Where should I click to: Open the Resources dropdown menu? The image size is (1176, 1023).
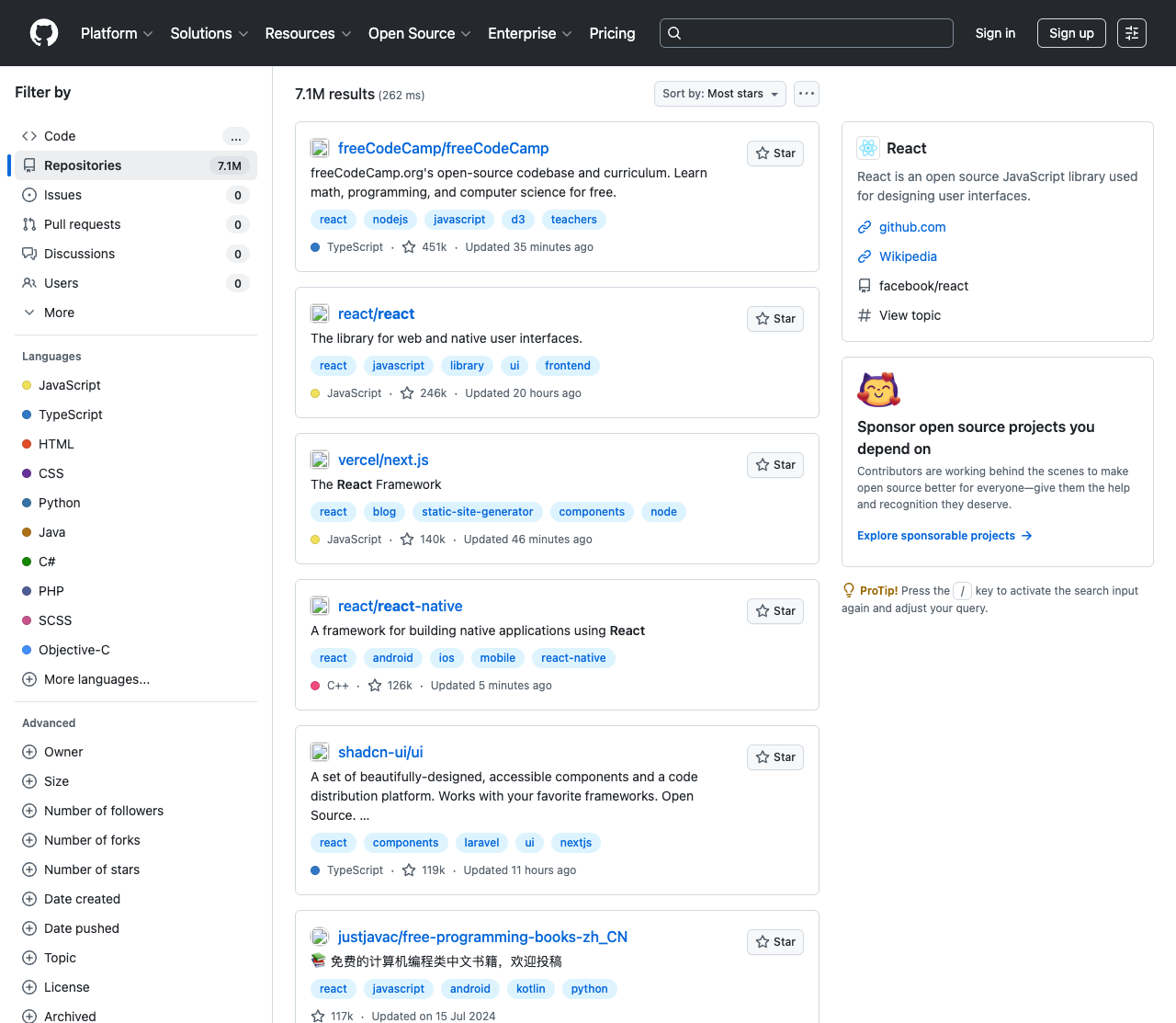pyautogui.click(x=308, y=33)
